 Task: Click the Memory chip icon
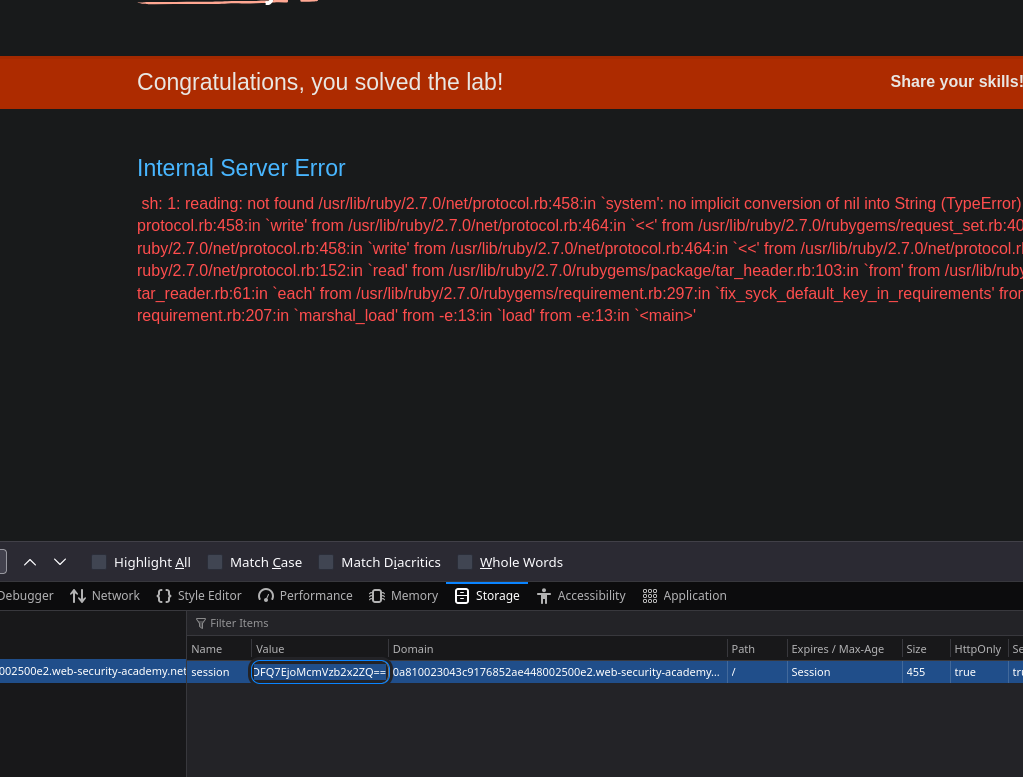click(377, 596)
